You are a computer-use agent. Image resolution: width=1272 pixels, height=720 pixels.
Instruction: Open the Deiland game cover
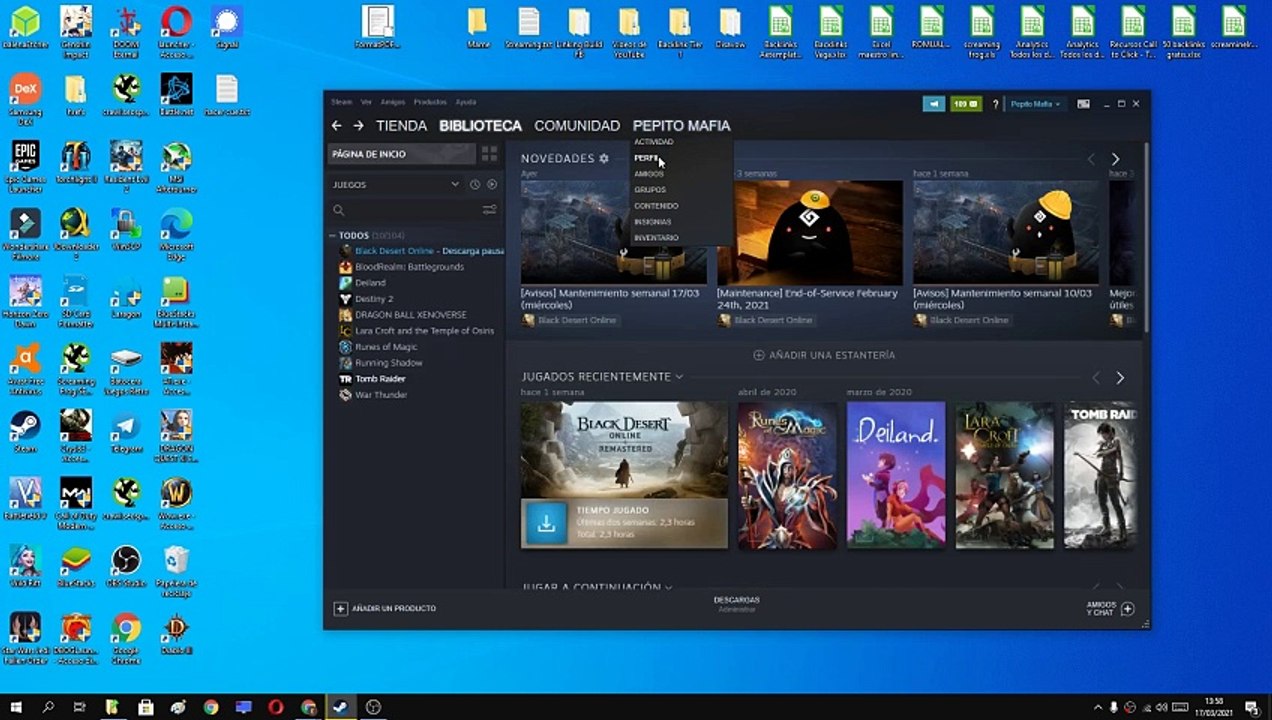tap(896, 475)
